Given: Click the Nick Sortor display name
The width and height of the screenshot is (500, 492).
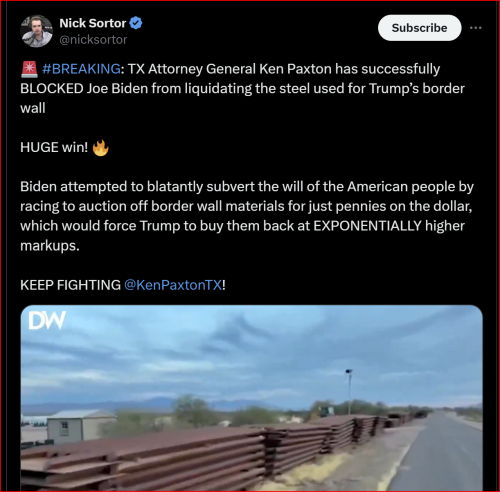Looking at the screenshot, I should coord(93,23).
